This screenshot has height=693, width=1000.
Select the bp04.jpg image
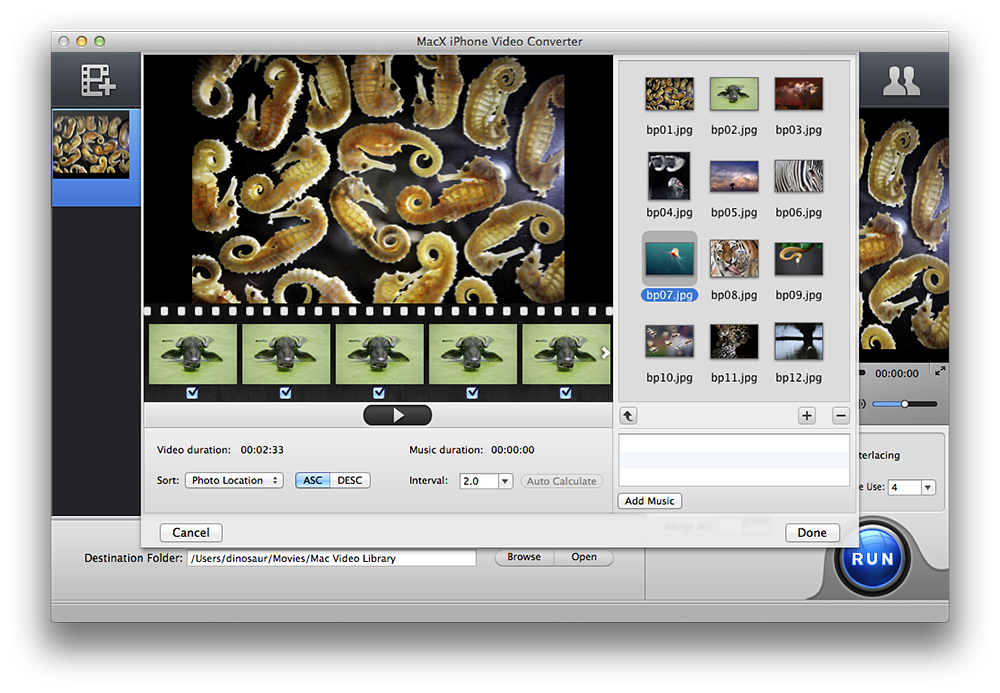(x=669, y=176)
